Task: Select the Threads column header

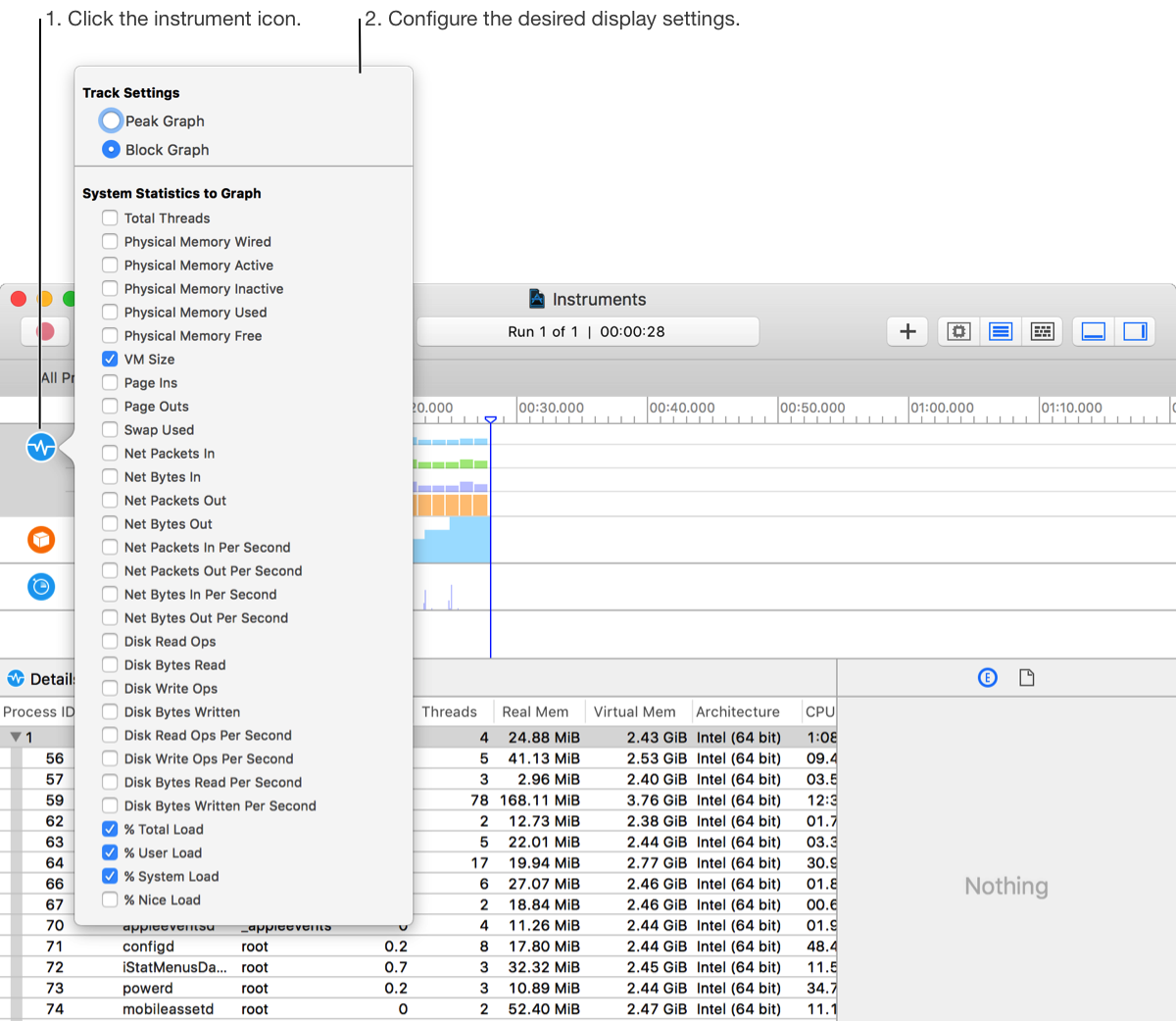Action: (x=453, y=711)
